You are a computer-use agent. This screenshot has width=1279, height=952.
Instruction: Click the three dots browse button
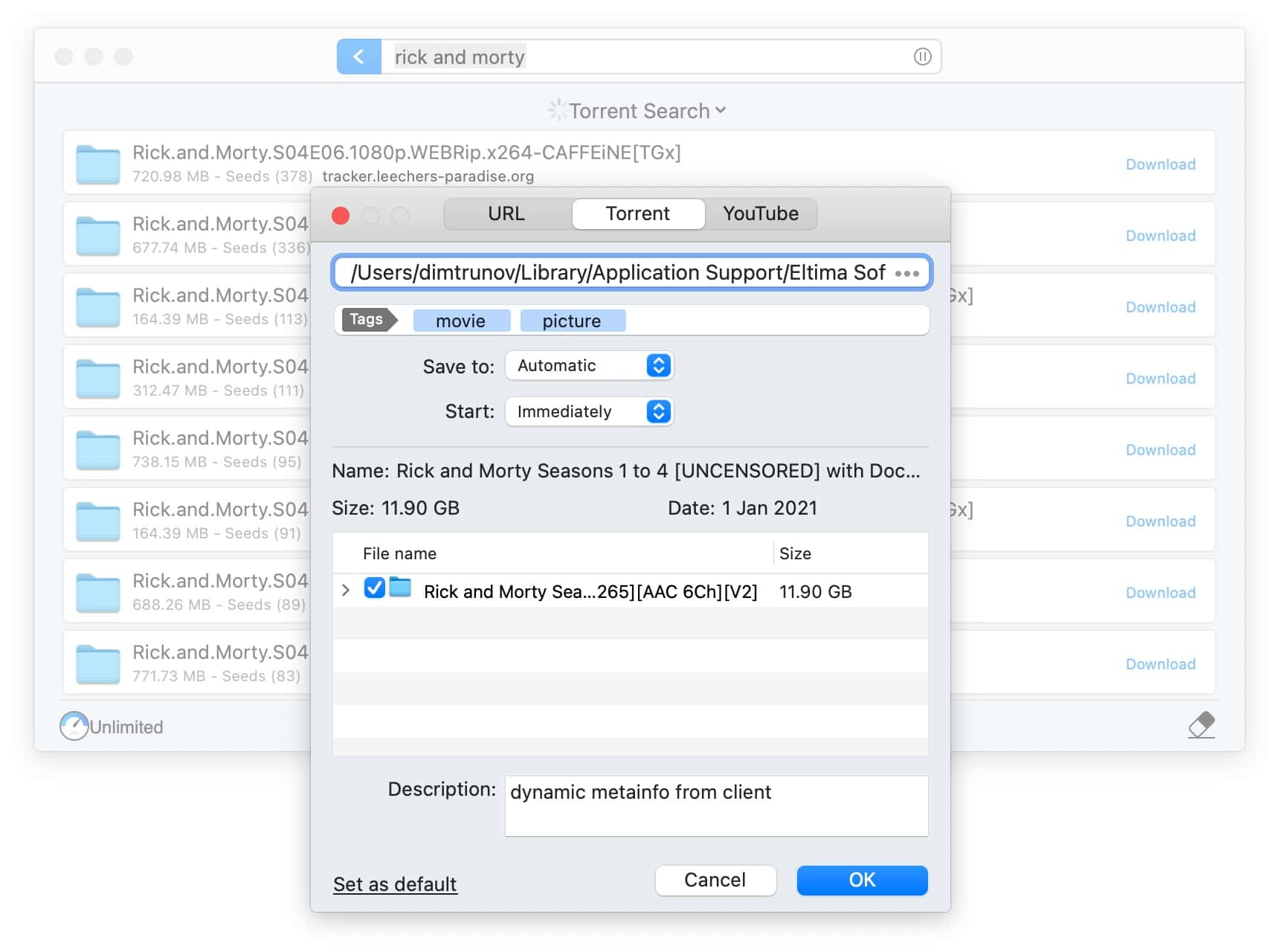click(906, 273)
